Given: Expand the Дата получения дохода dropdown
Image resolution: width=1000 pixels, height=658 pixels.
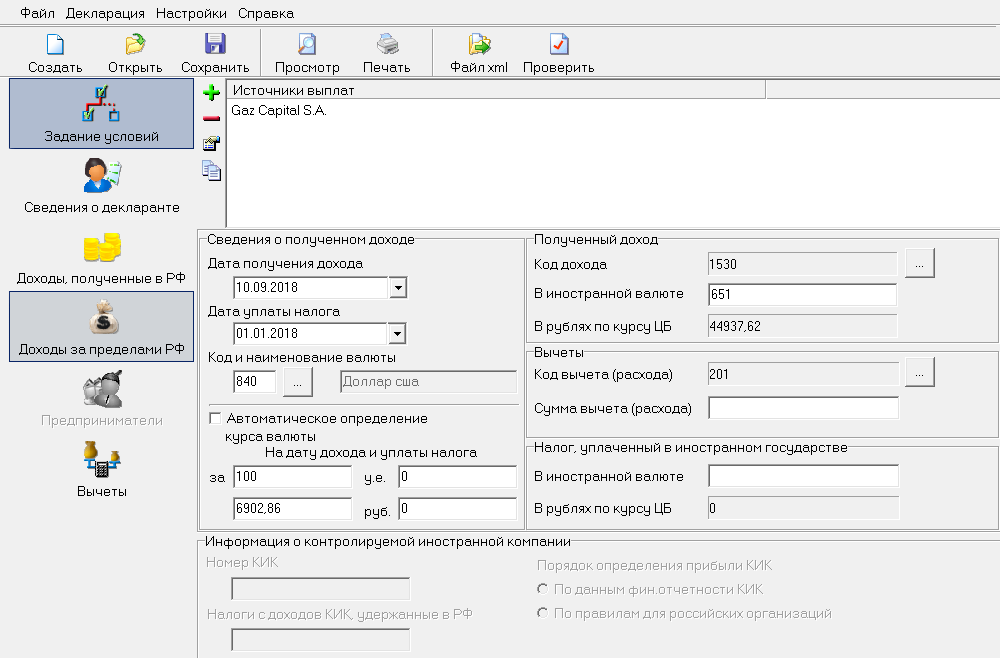Looking at the screenshot, I should click(398, 288).
